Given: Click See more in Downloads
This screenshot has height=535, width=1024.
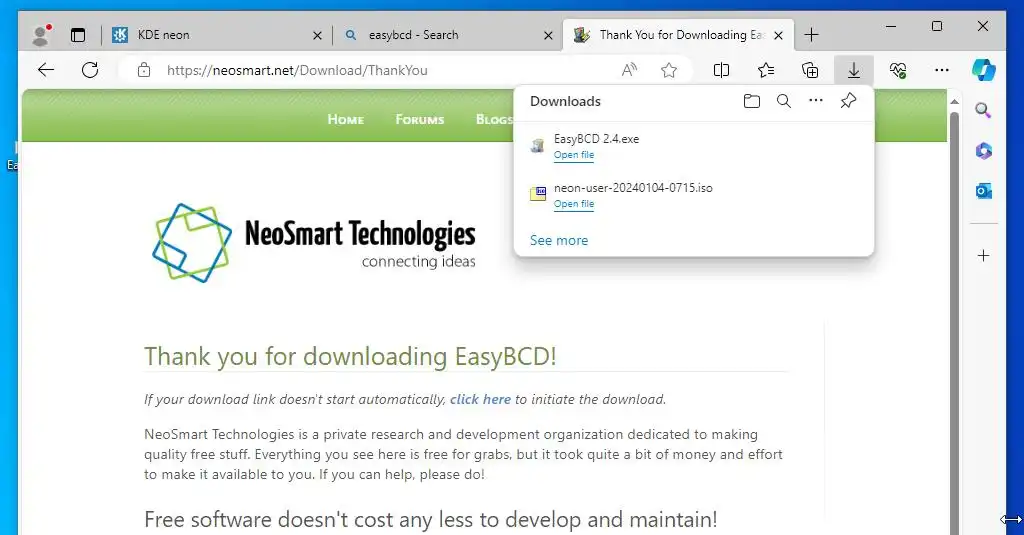Looking at the screenshot, I should click(559, 240).
